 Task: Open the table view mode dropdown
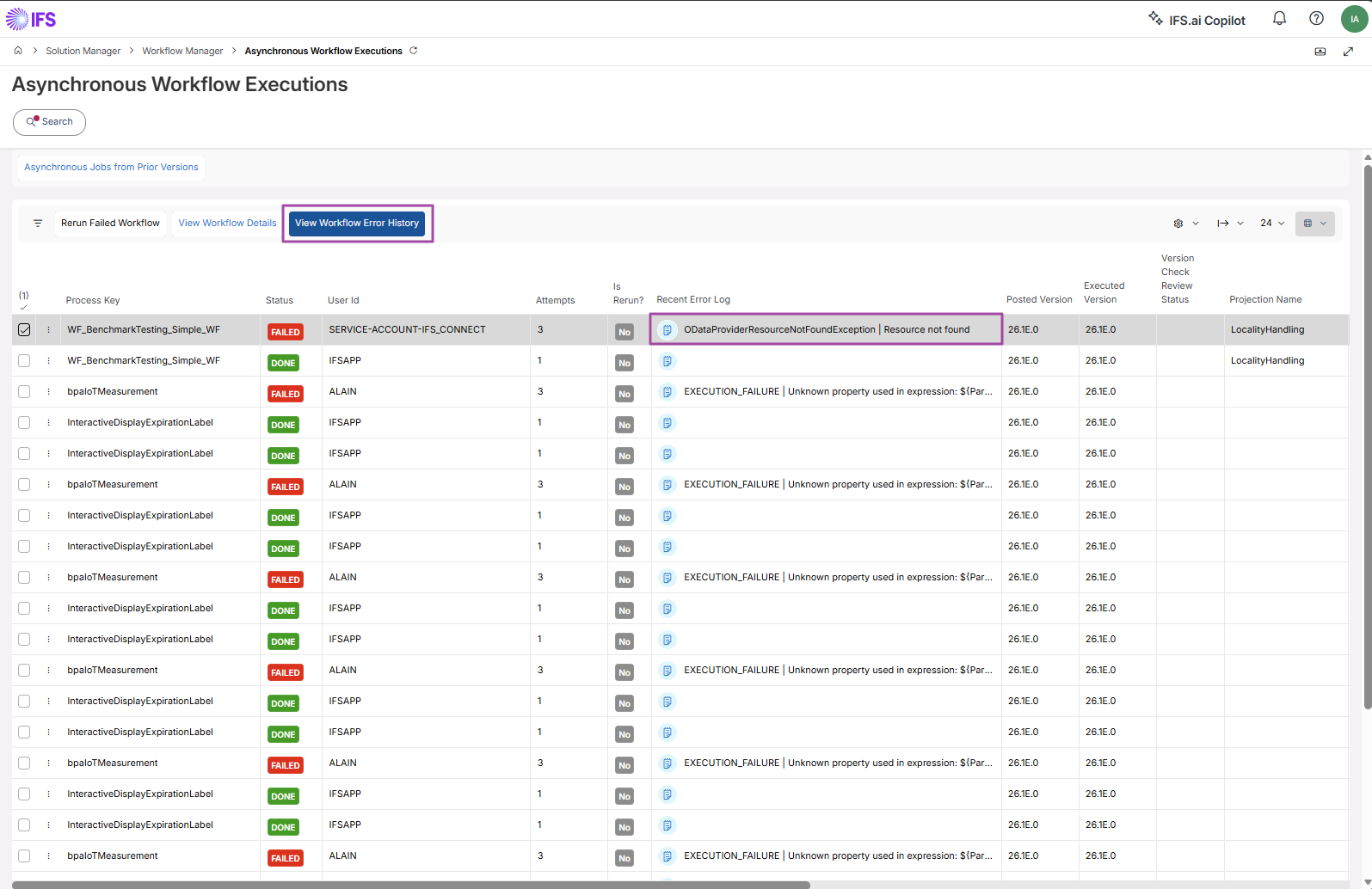click(x=1315, y=224)
